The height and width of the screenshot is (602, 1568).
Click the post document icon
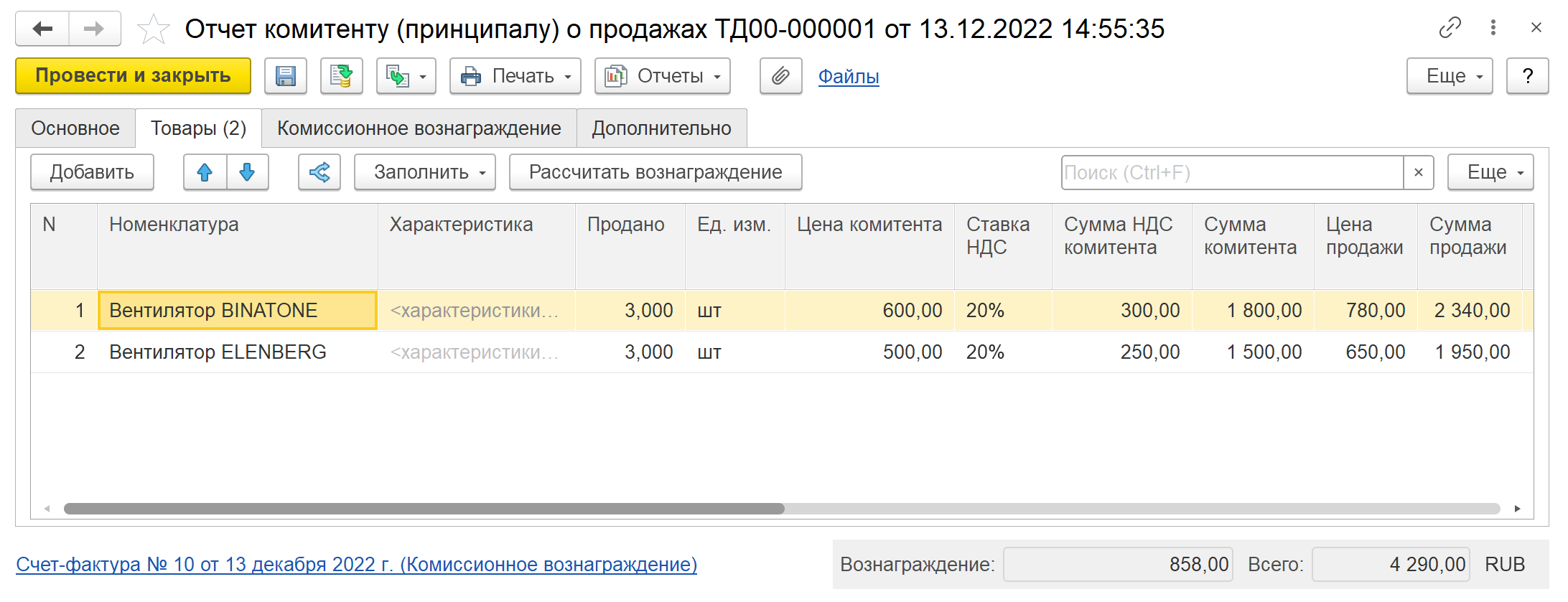coord(341,76)
